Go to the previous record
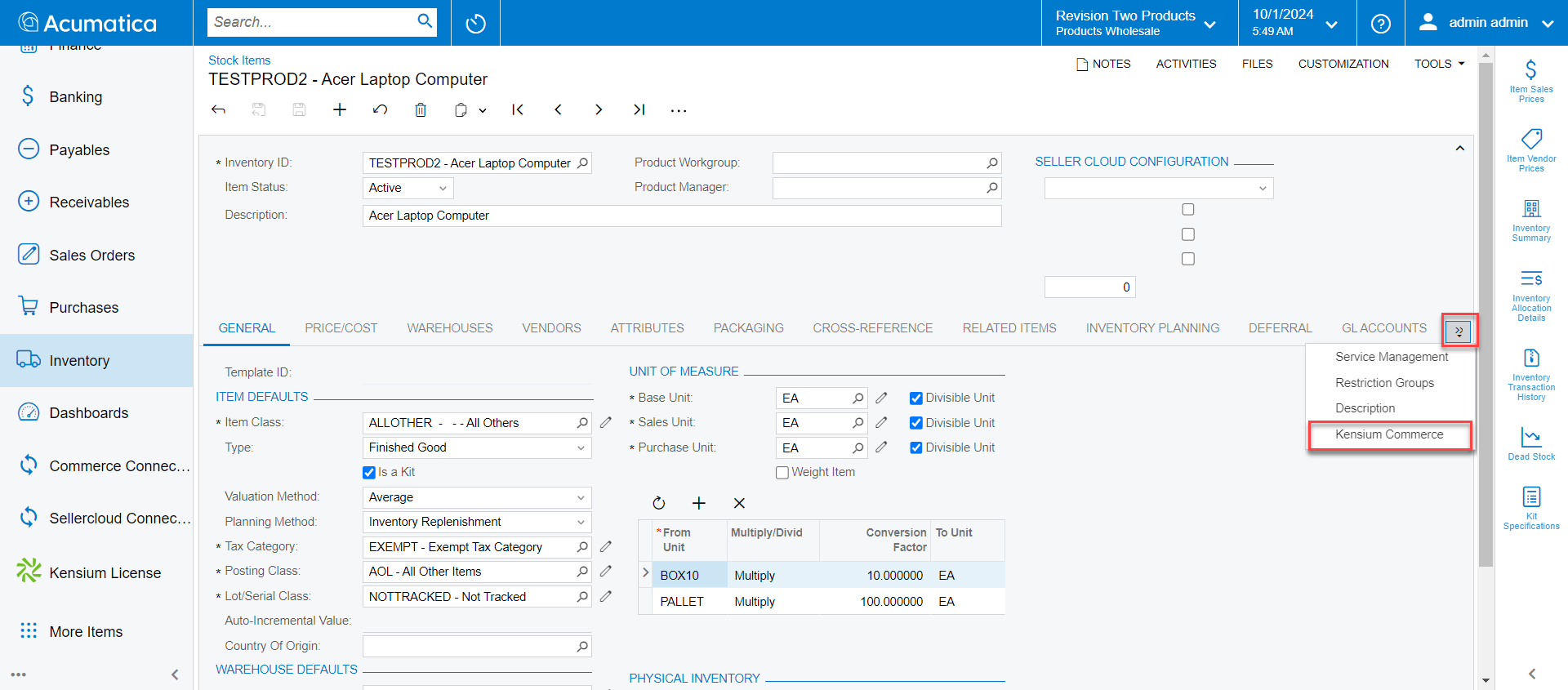The height and width of the screenshot is (690, 1568). point(559,109)
